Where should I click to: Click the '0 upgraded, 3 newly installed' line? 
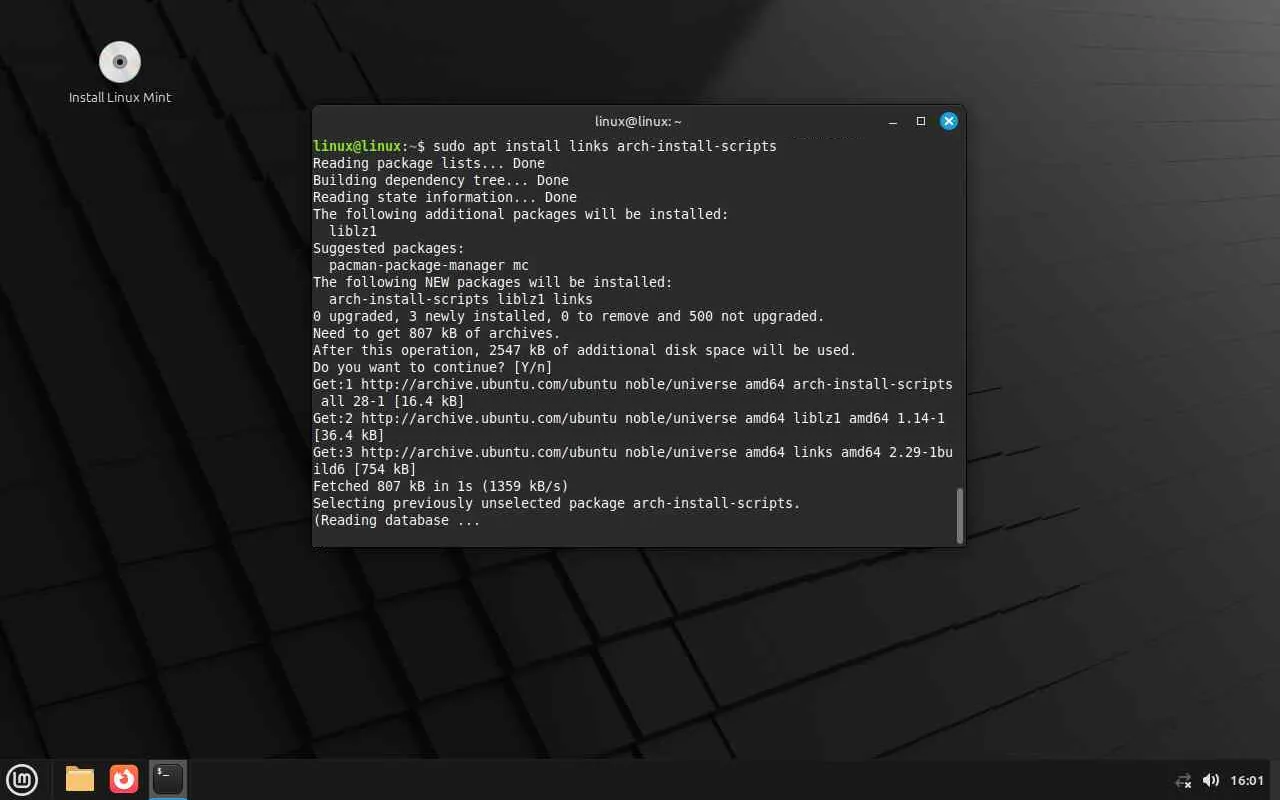click(569, 316)
